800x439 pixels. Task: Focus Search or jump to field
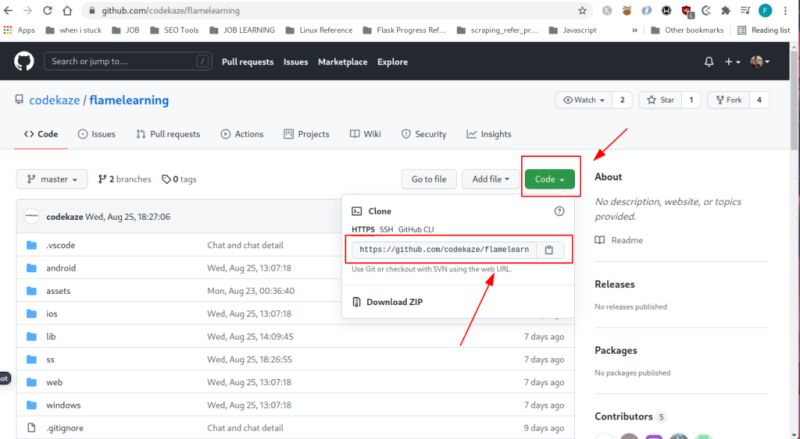(x=128, y=61)
